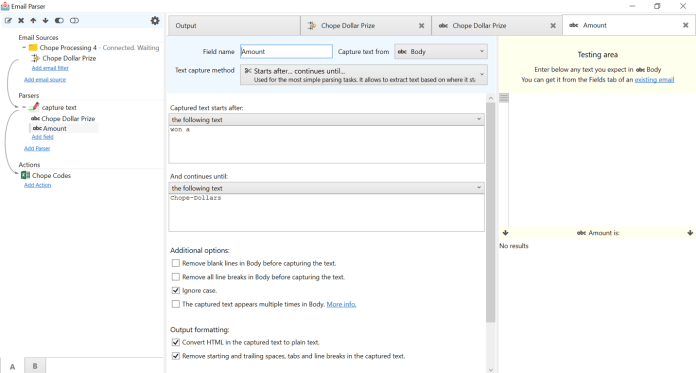The height and width of the screenshot is (373, 696).
Task: Switch to Chope Dollar Prize abc field tab
Action: coord(497,26)
